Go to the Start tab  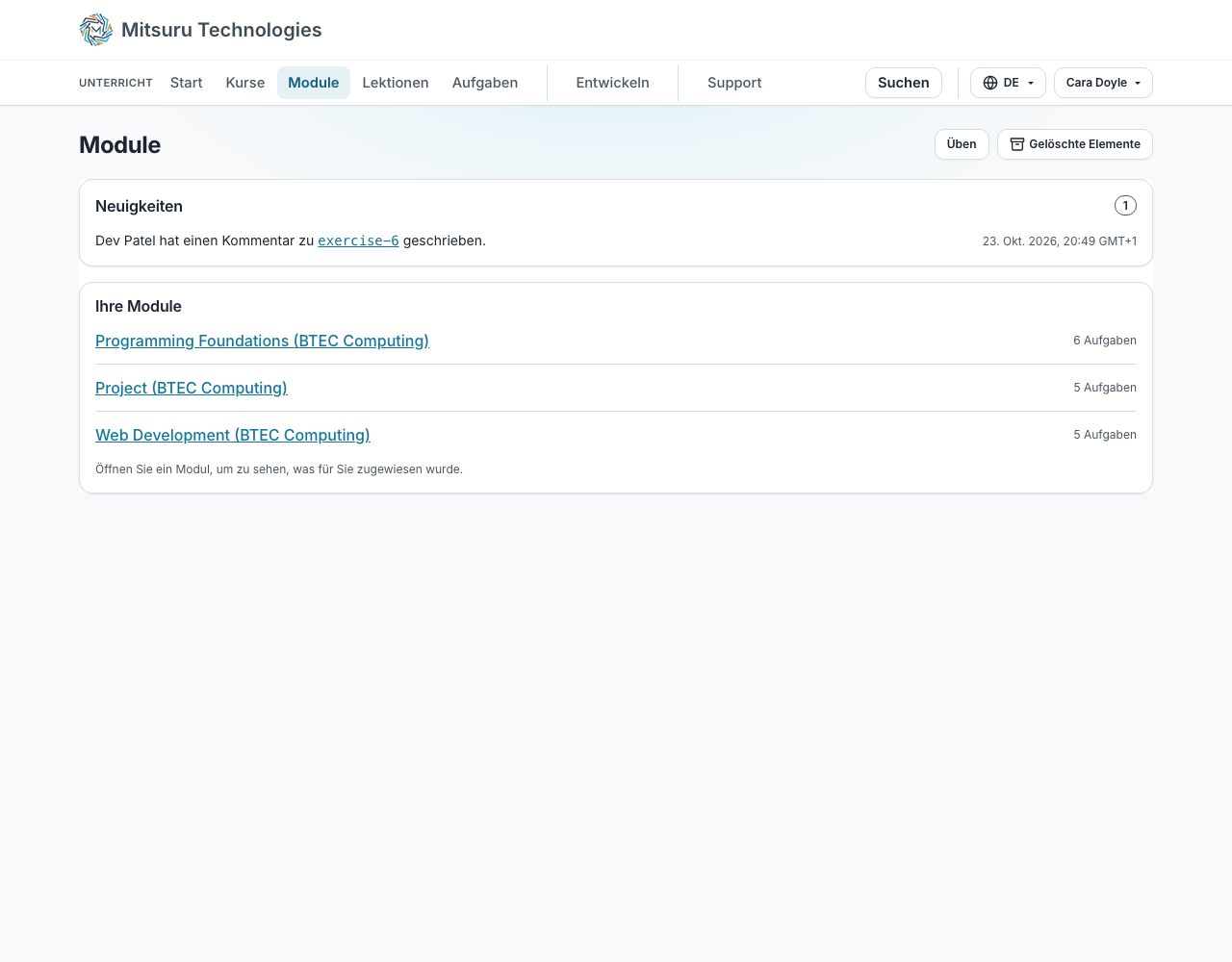click(187, 83)
